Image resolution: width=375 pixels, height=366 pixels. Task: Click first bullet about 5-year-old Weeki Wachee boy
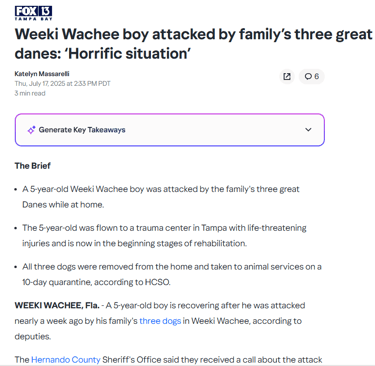[161, 197]
